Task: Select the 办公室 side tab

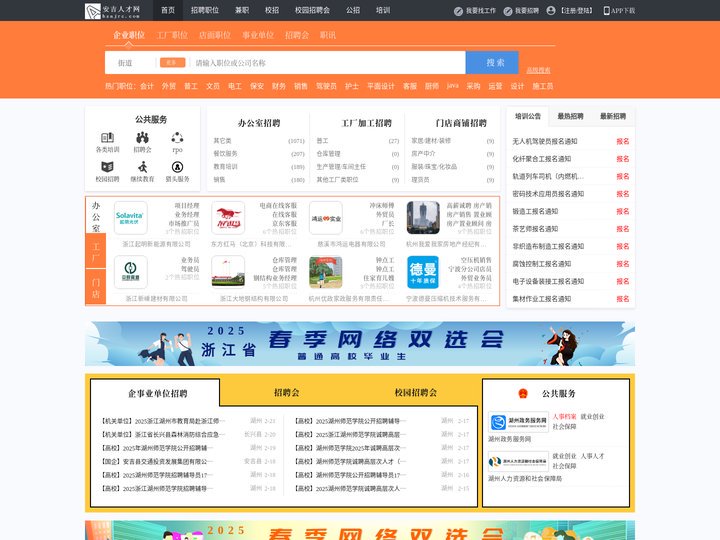Action: pos(96,216)
